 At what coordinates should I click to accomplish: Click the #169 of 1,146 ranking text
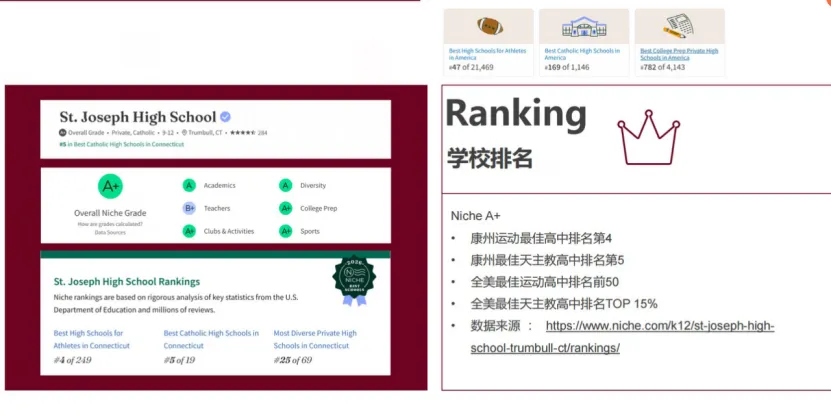click(567, 67)
